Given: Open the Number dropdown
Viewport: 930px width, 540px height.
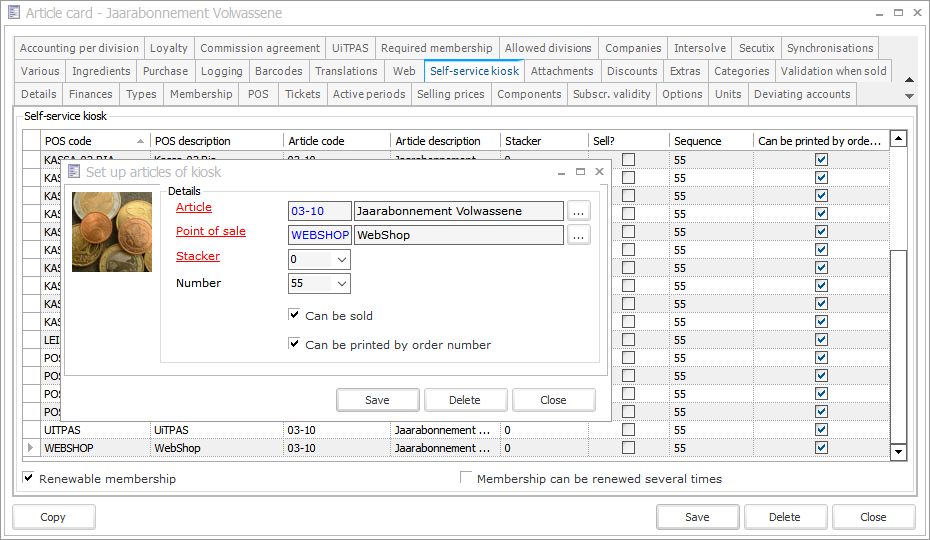Looking at the screenshot, I should tap(341, 284).
